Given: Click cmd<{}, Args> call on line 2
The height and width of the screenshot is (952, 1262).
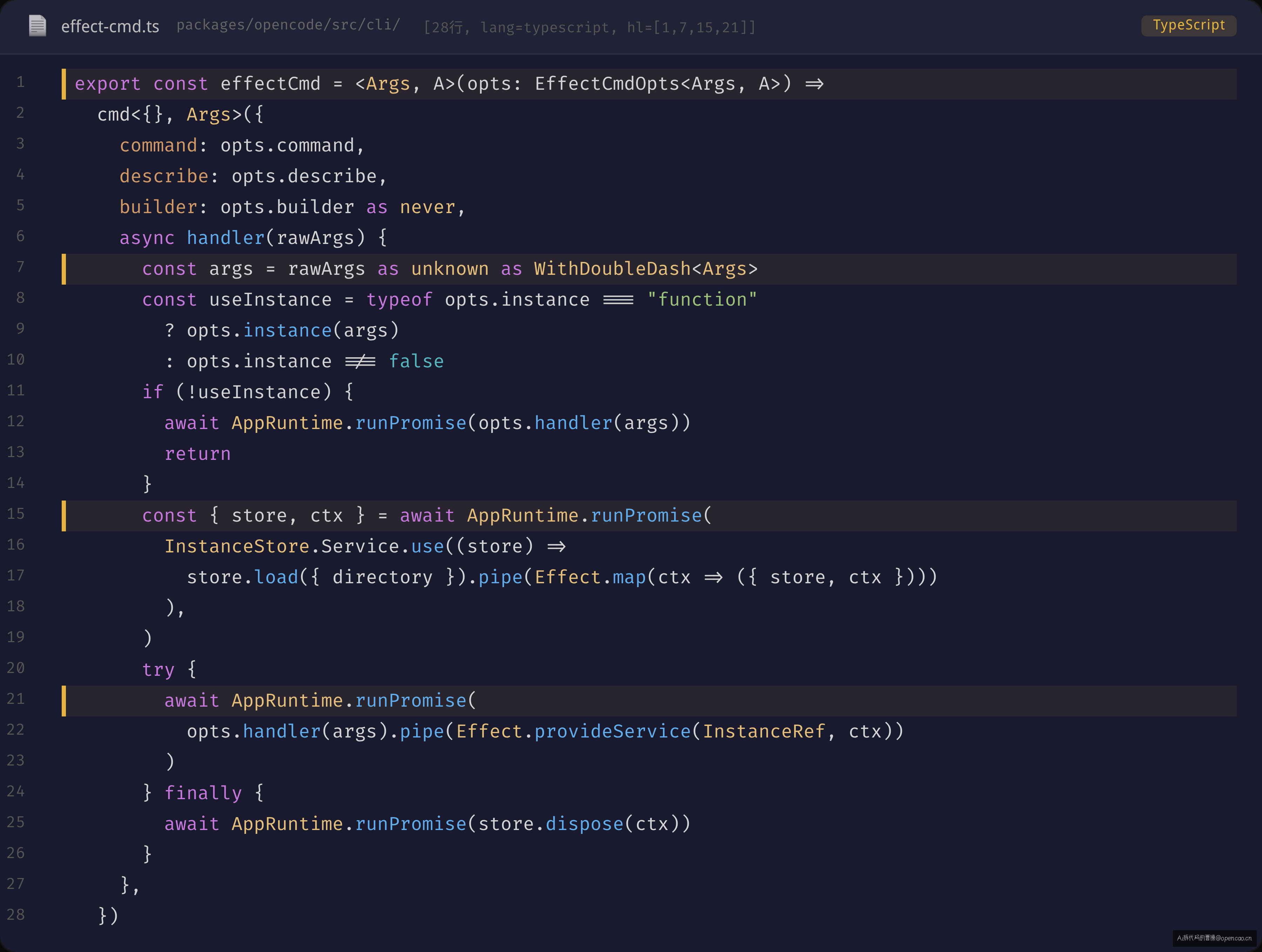Looking at the screenshot, I should pos(169,115).
